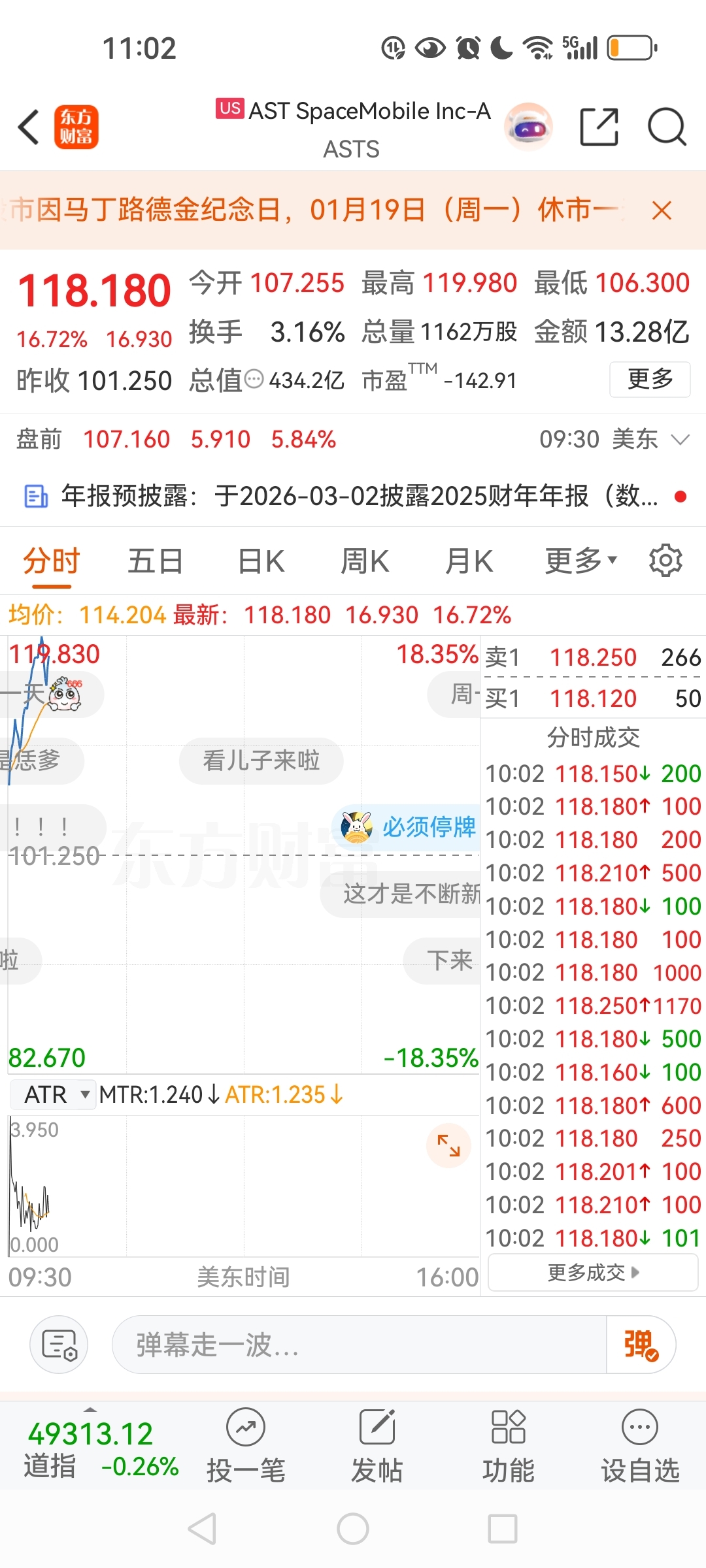This screenshot has width=706, height=1568.
Task: Tap the trade row with volume 1170
Action: (x=593, y=1005)
